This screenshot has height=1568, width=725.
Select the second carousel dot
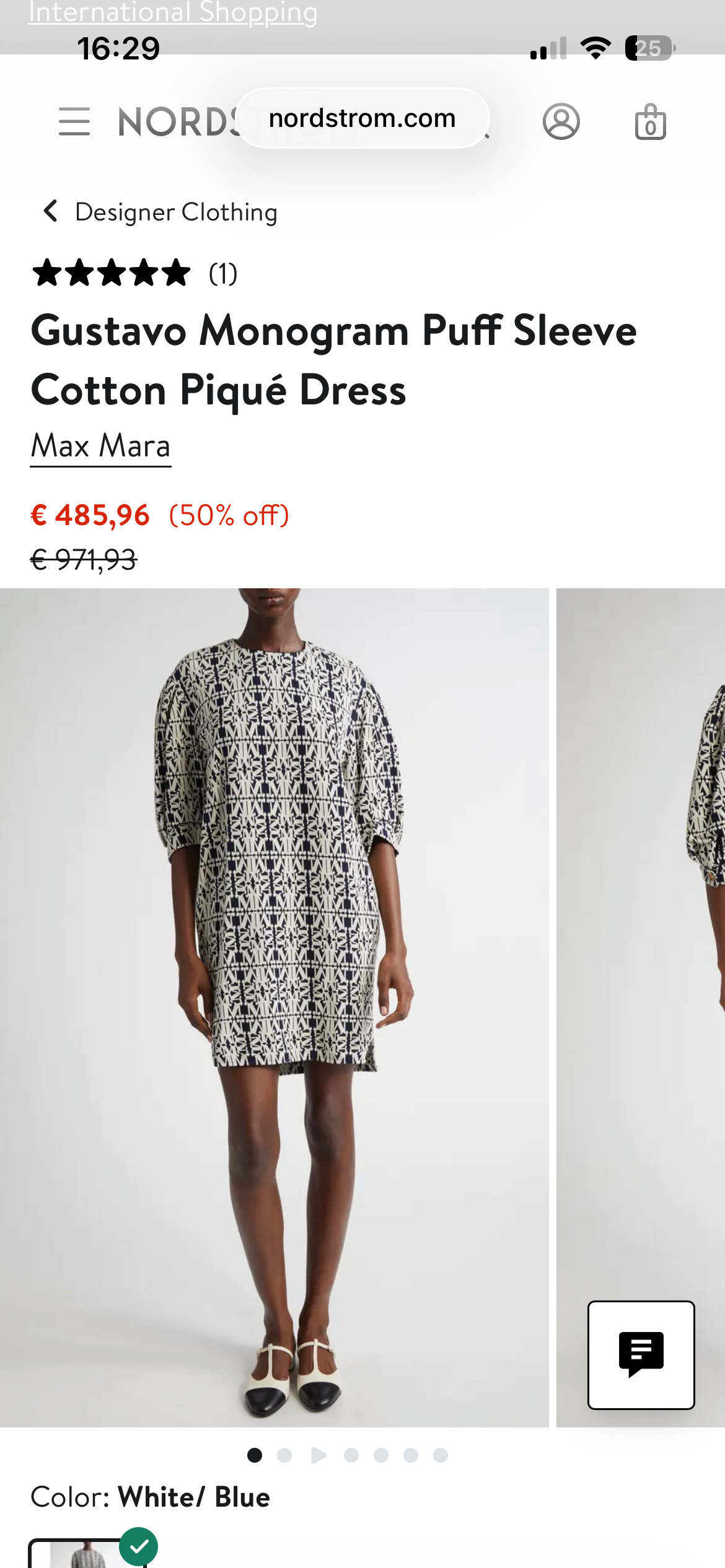[x=284, y=1455]
